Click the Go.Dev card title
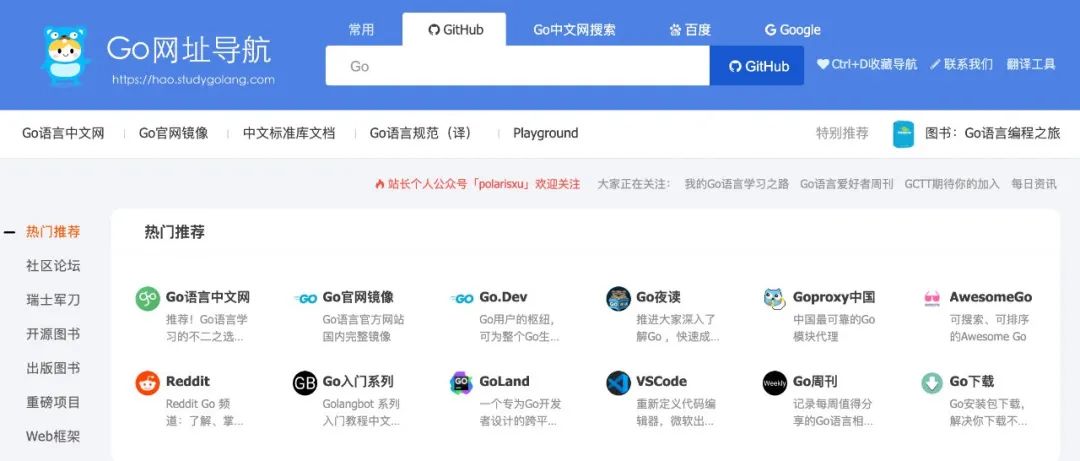This screenshot has width=1080, height=461. tap(503, 297)
